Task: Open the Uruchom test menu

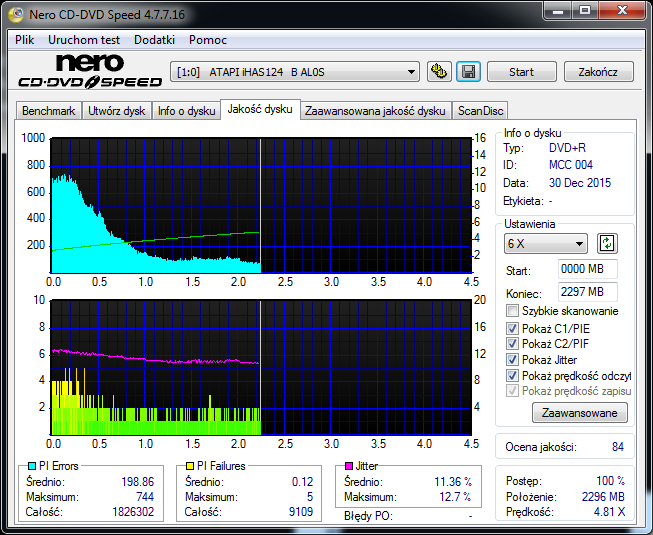Action: point(84,40)
